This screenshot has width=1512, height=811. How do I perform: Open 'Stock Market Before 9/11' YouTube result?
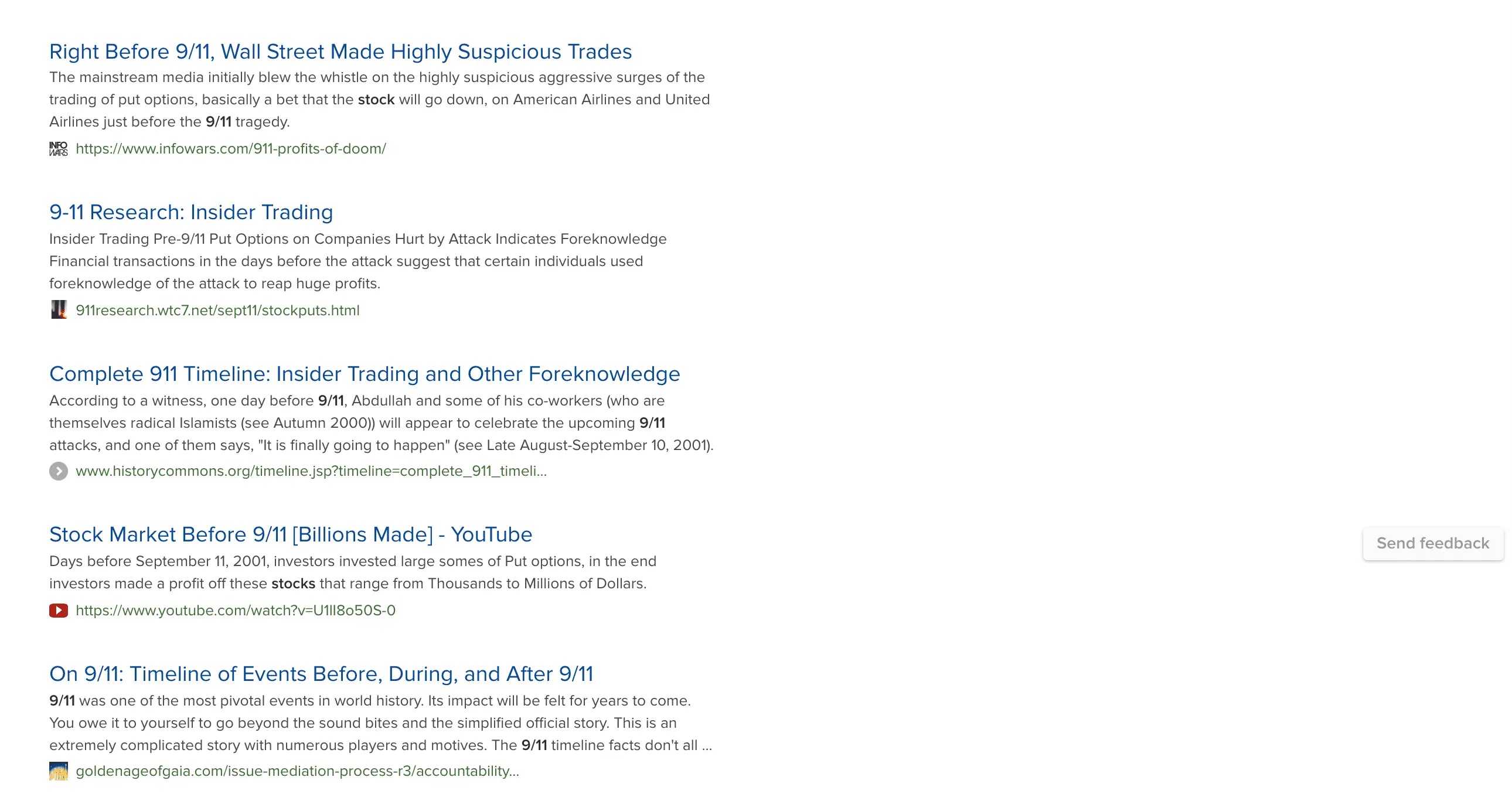tap(291, 534)
